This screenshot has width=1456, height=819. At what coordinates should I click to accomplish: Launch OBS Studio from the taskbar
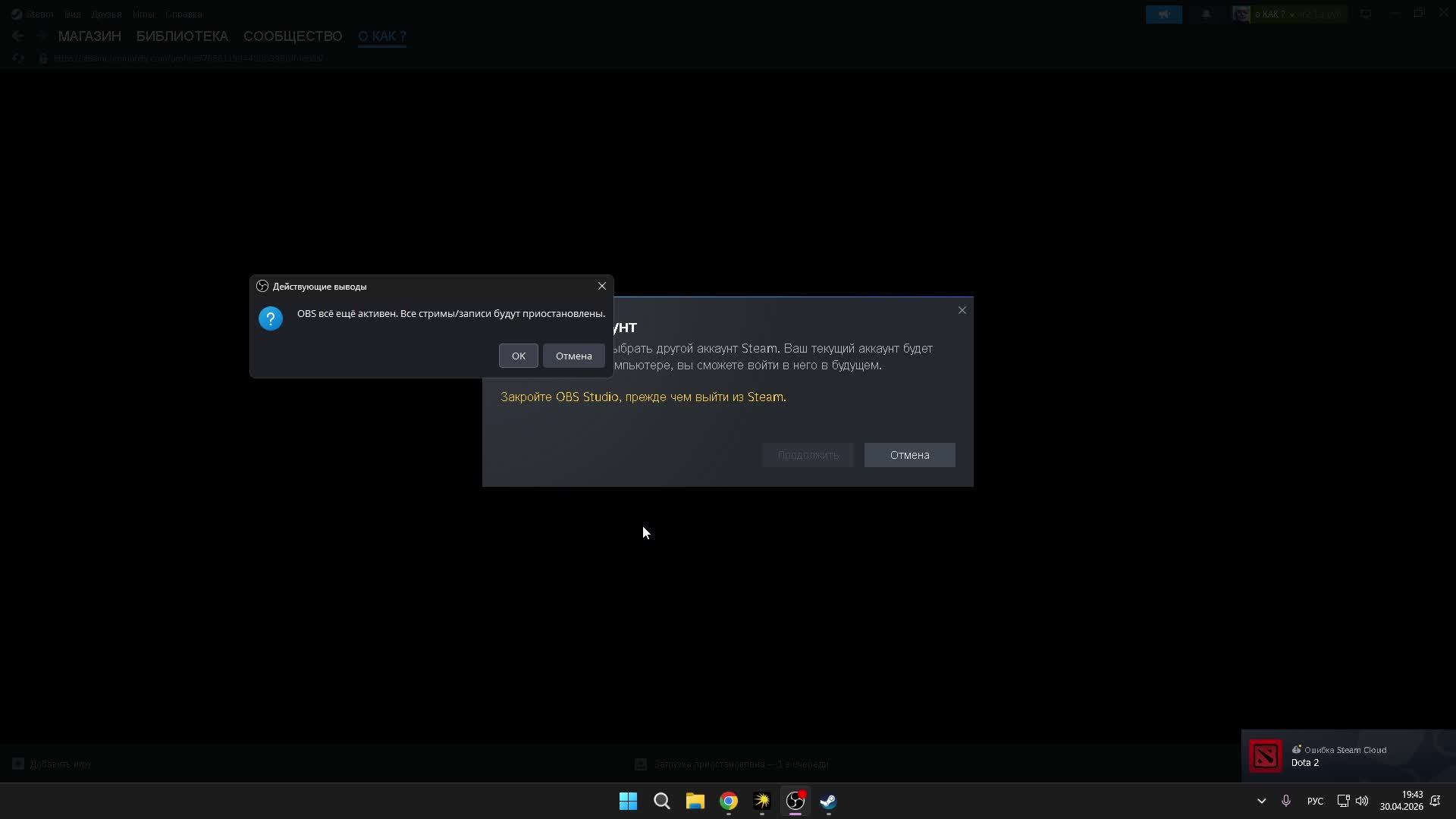pyautogui.click(x=795, y=802)
